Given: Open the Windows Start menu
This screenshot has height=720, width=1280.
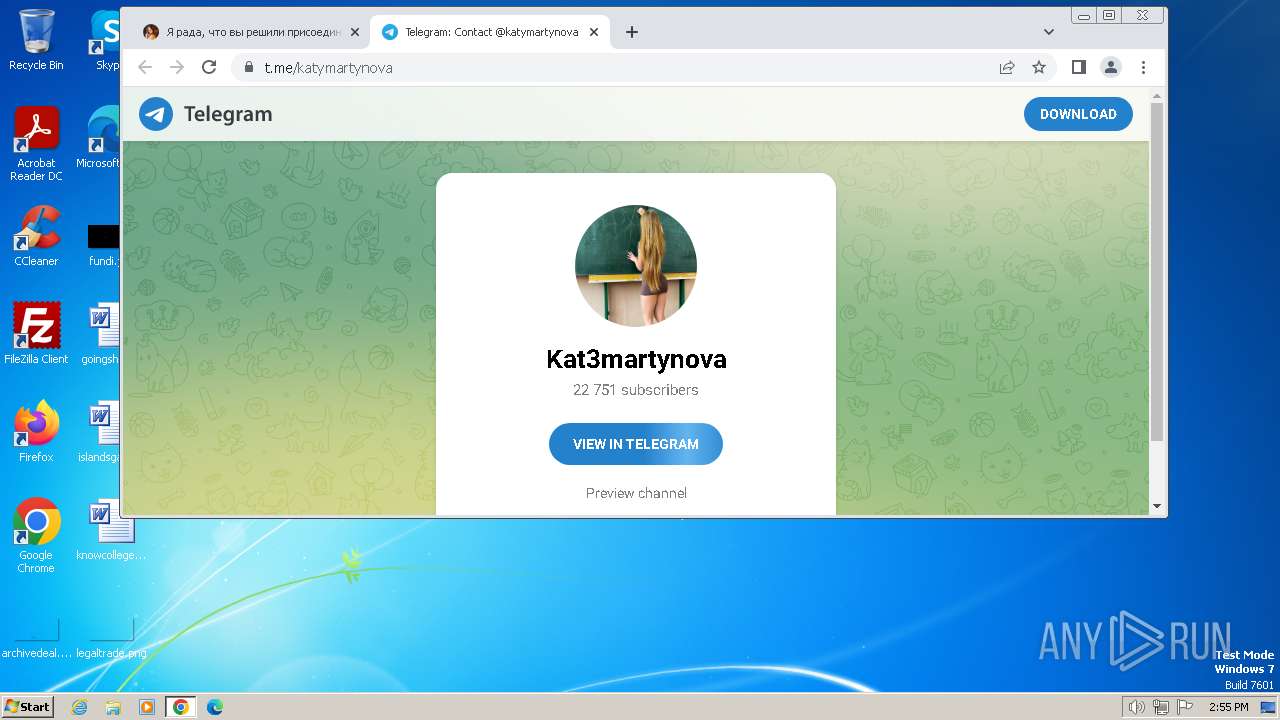Looking at the screenshot, I should tap(27, 706).
